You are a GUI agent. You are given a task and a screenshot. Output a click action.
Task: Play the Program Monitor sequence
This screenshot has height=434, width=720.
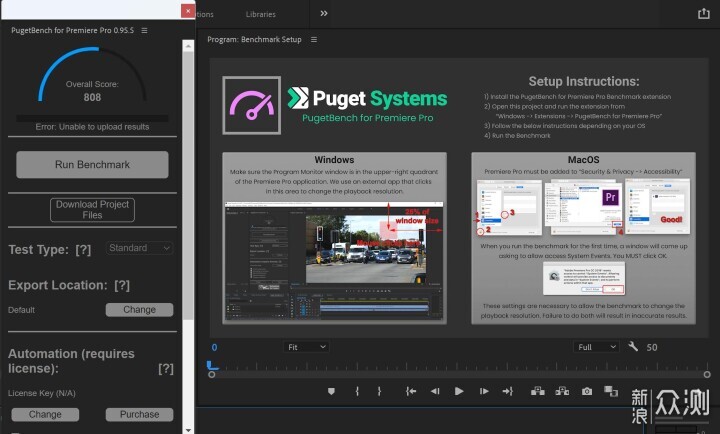[x=459, y=391]
